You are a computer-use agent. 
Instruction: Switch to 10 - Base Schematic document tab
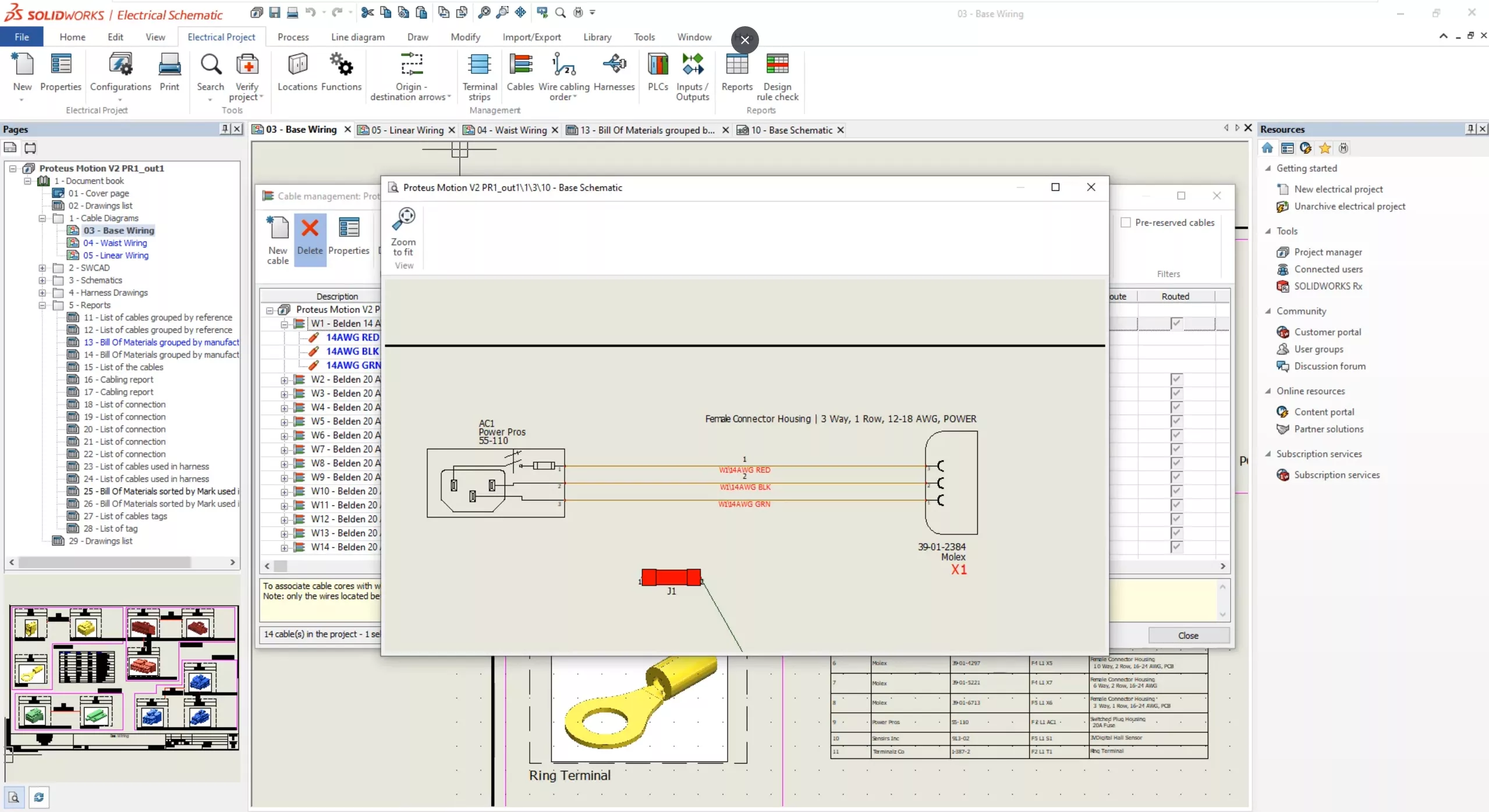coord(791,130)
